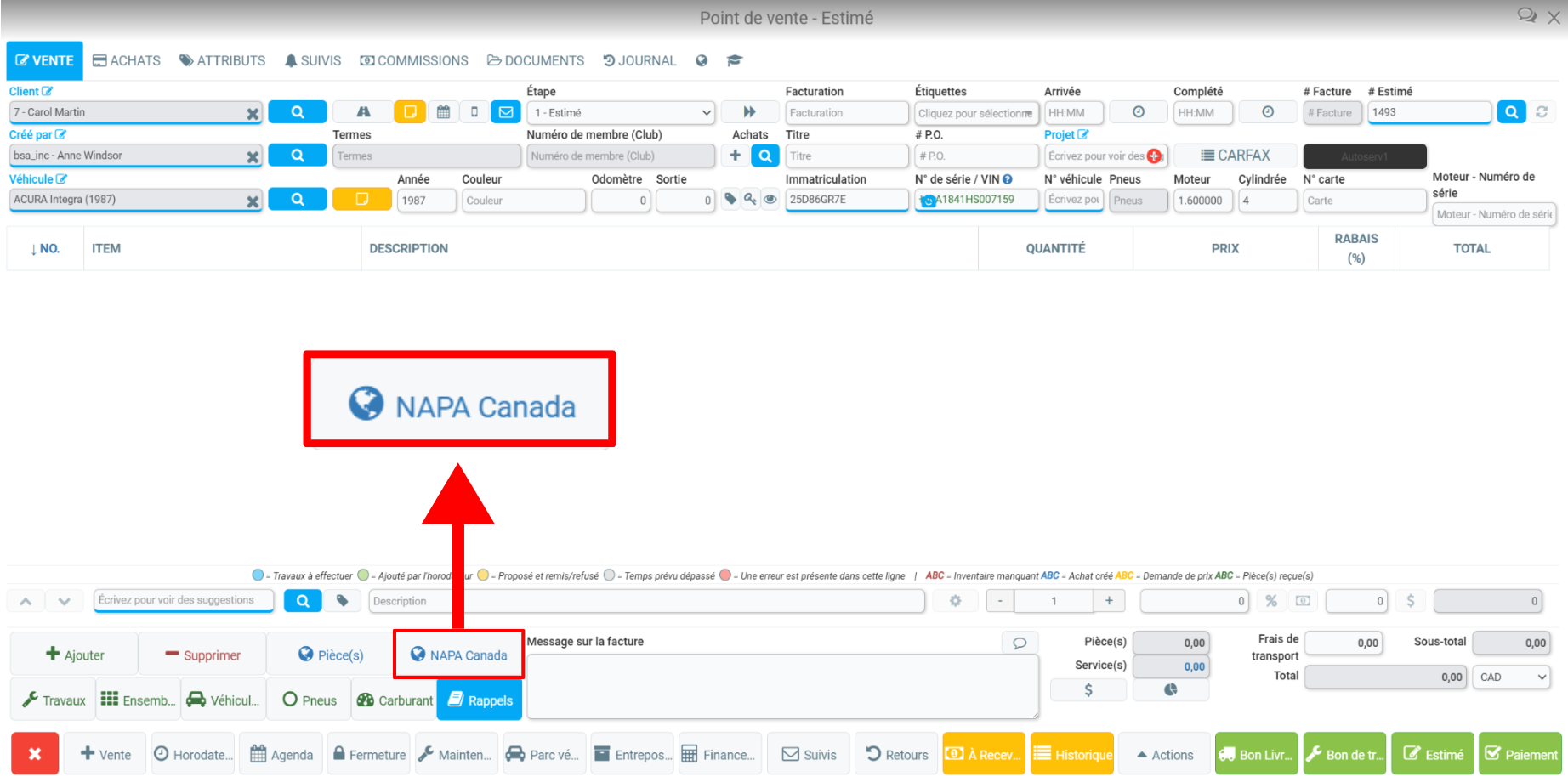Open the SUIVIS tab at top
Viewport: 1568px width, 782px height.
point(313,60)
